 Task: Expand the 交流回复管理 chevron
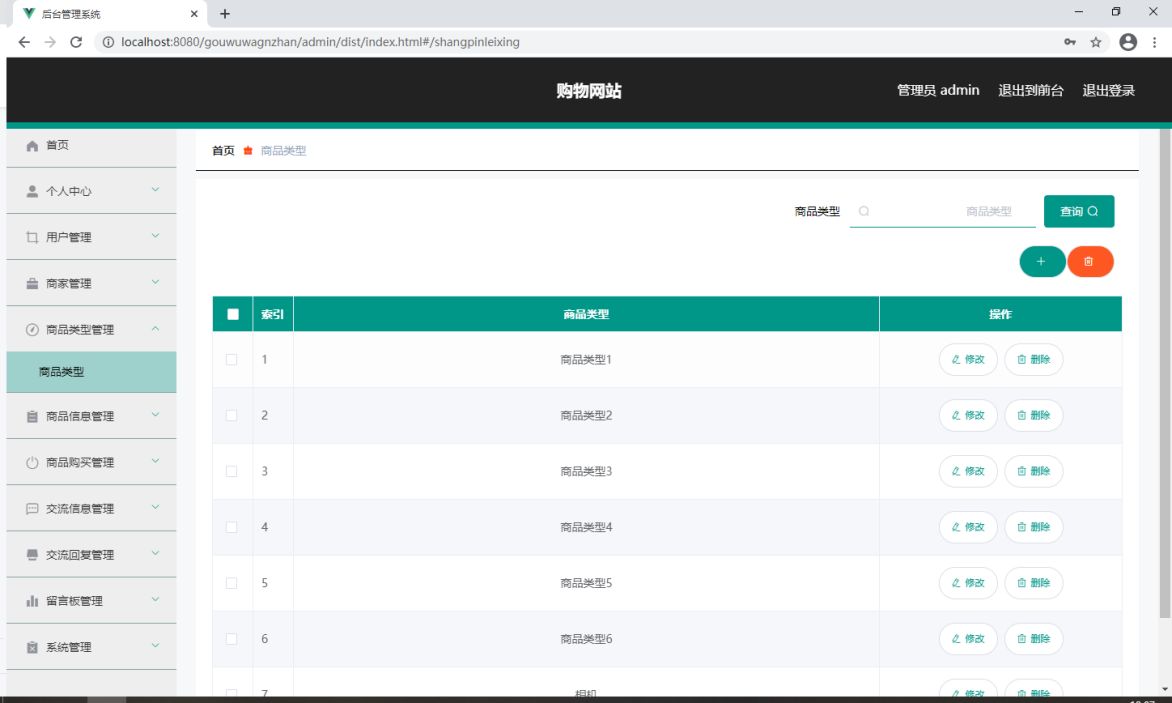155,554
